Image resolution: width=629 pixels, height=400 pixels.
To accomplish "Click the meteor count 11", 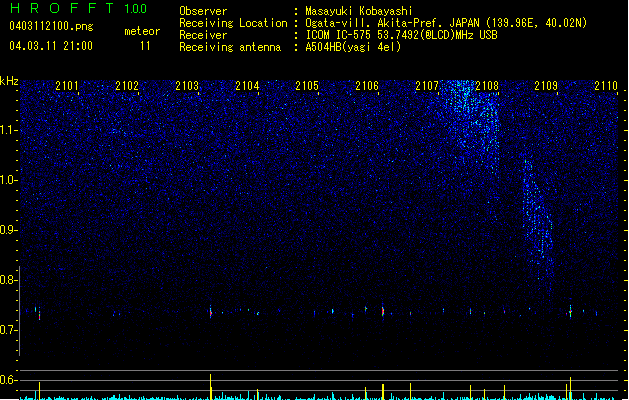I will click(145, 46).
